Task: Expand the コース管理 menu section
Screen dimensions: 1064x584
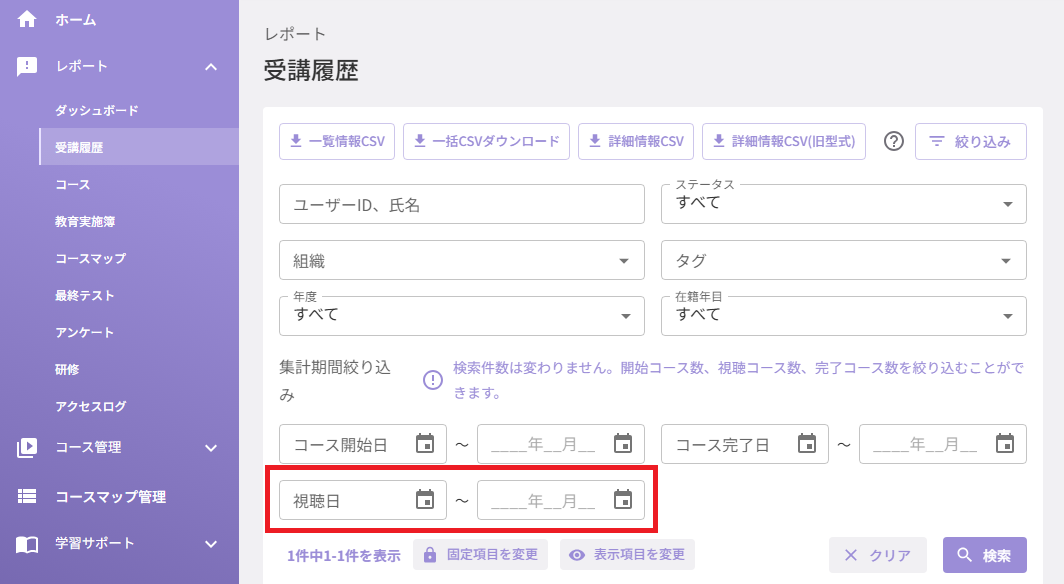Action: point(211,448)
